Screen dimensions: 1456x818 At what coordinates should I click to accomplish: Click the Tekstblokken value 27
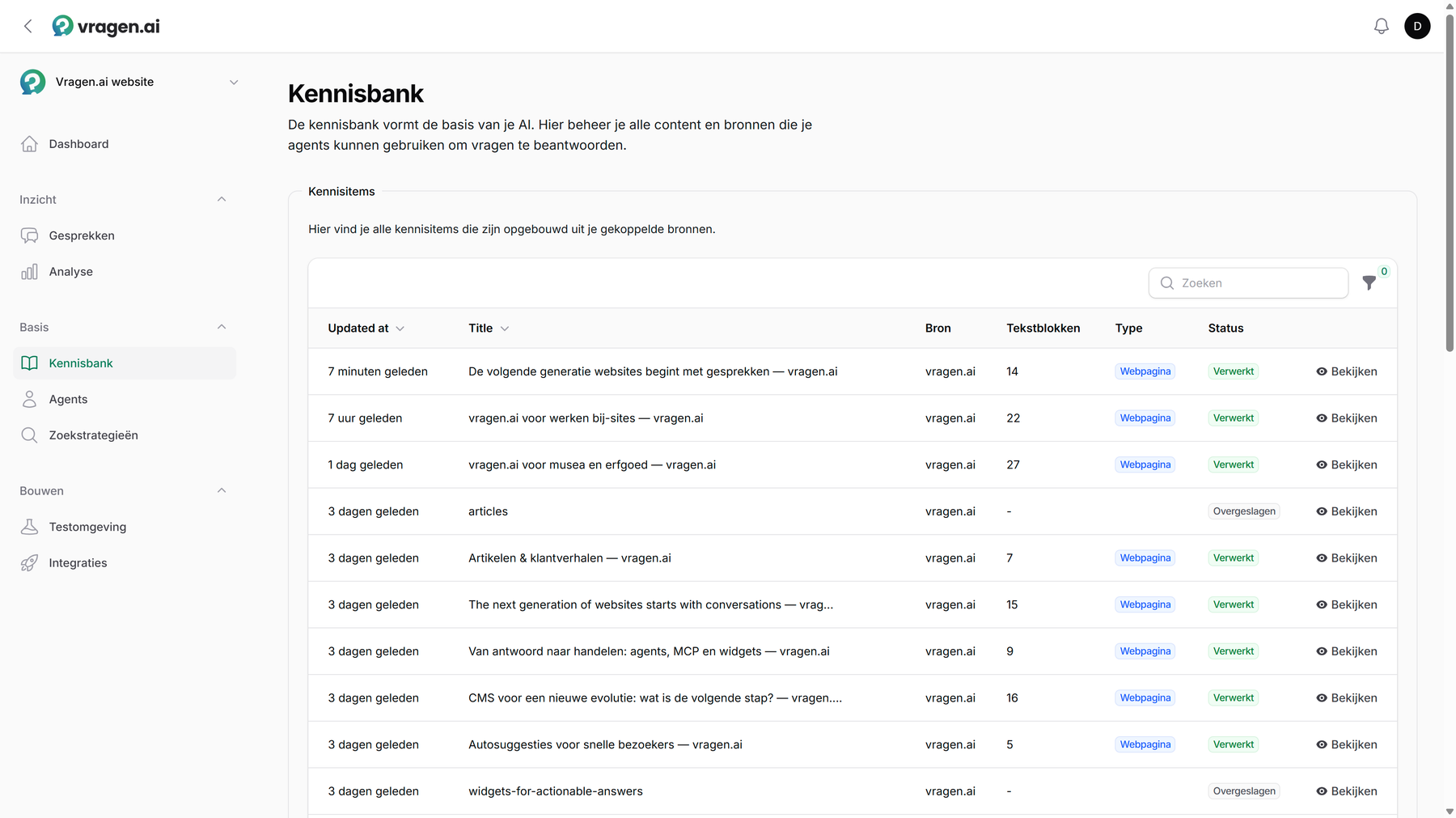coord(1013,465)
